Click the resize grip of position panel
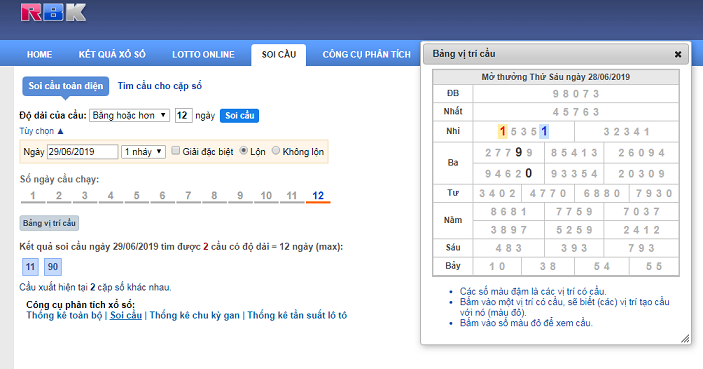This screenshot has height=369, width=703. [x=685, y=339]
